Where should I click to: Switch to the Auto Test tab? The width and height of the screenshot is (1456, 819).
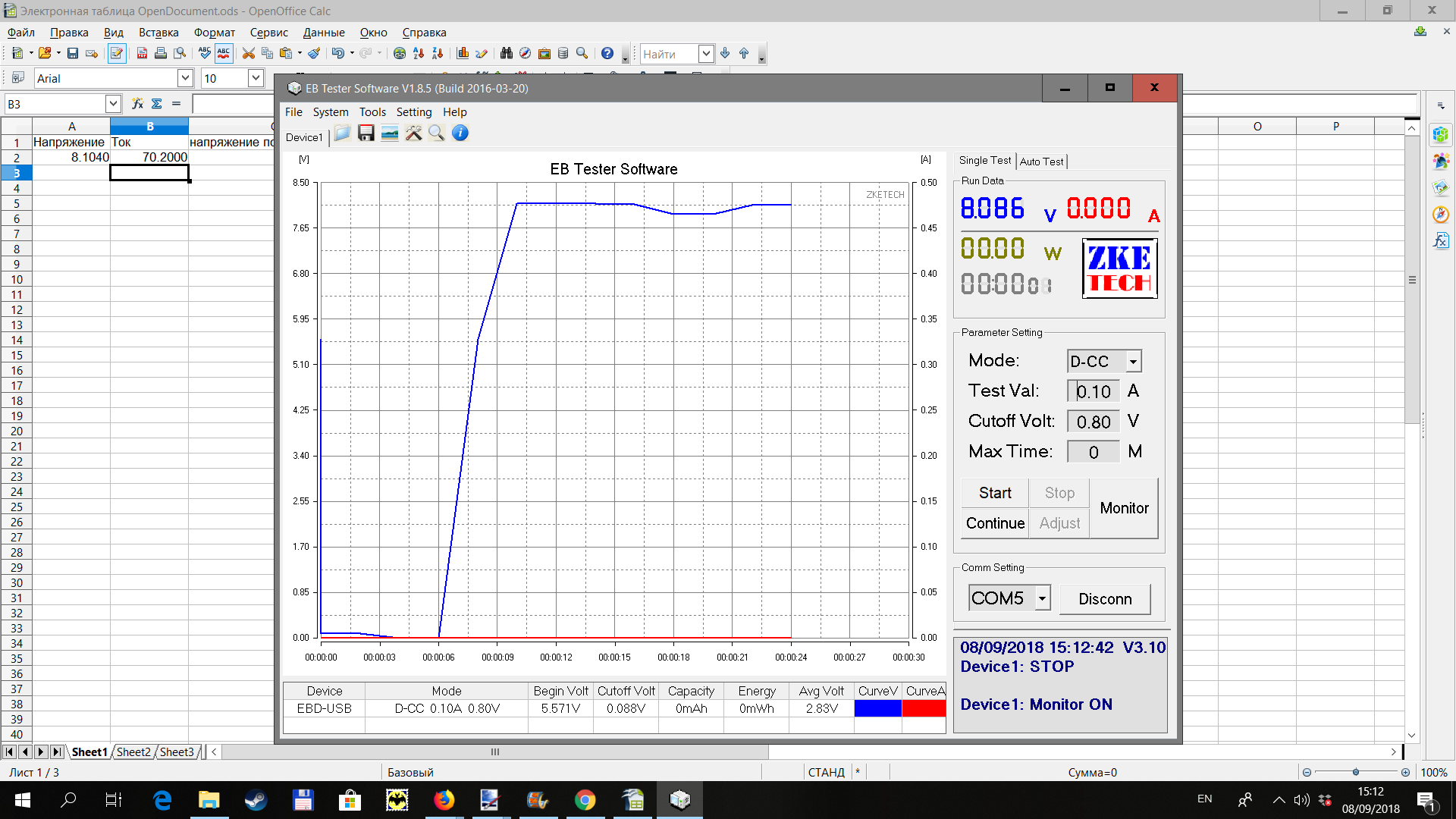click(1041, 162)
